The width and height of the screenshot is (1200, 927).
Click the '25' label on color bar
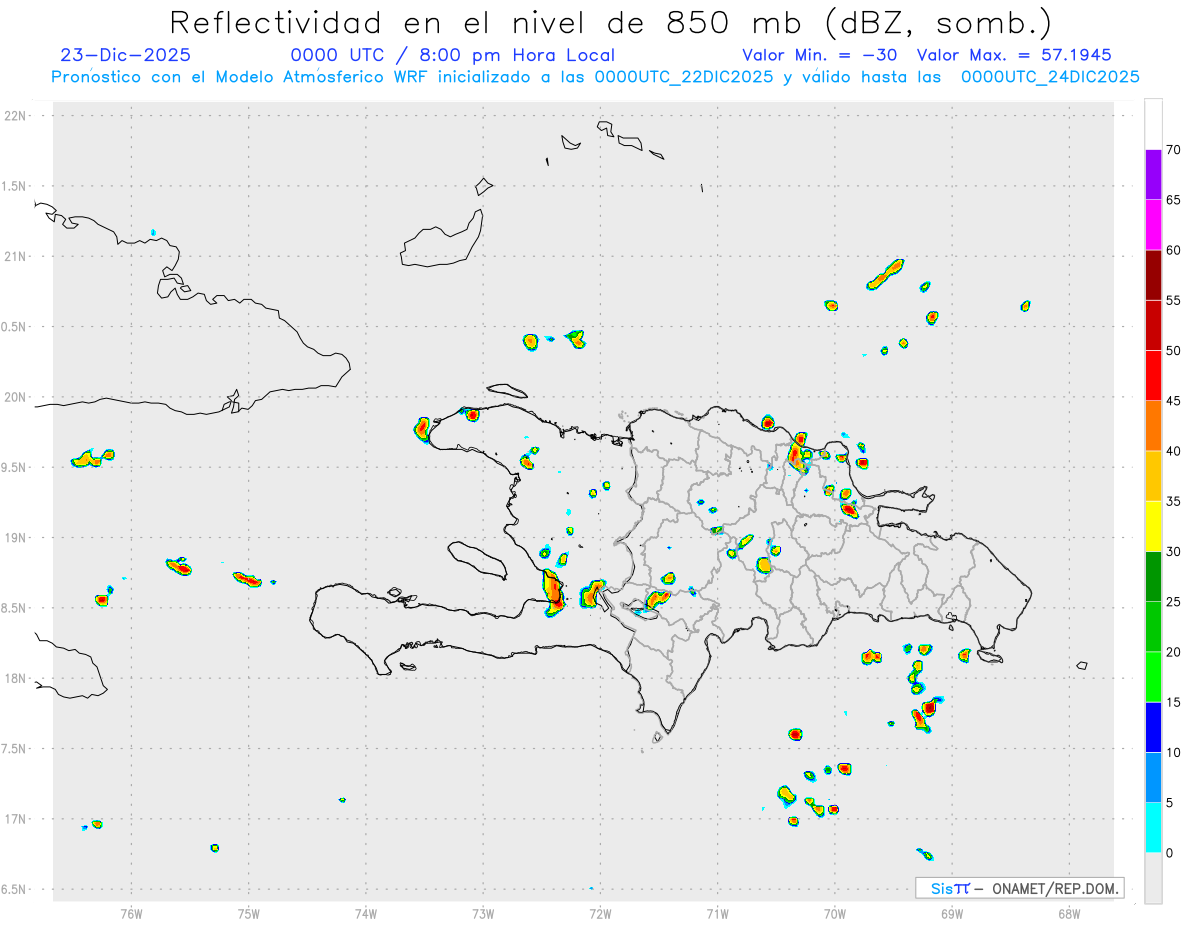coord(1174,602)
